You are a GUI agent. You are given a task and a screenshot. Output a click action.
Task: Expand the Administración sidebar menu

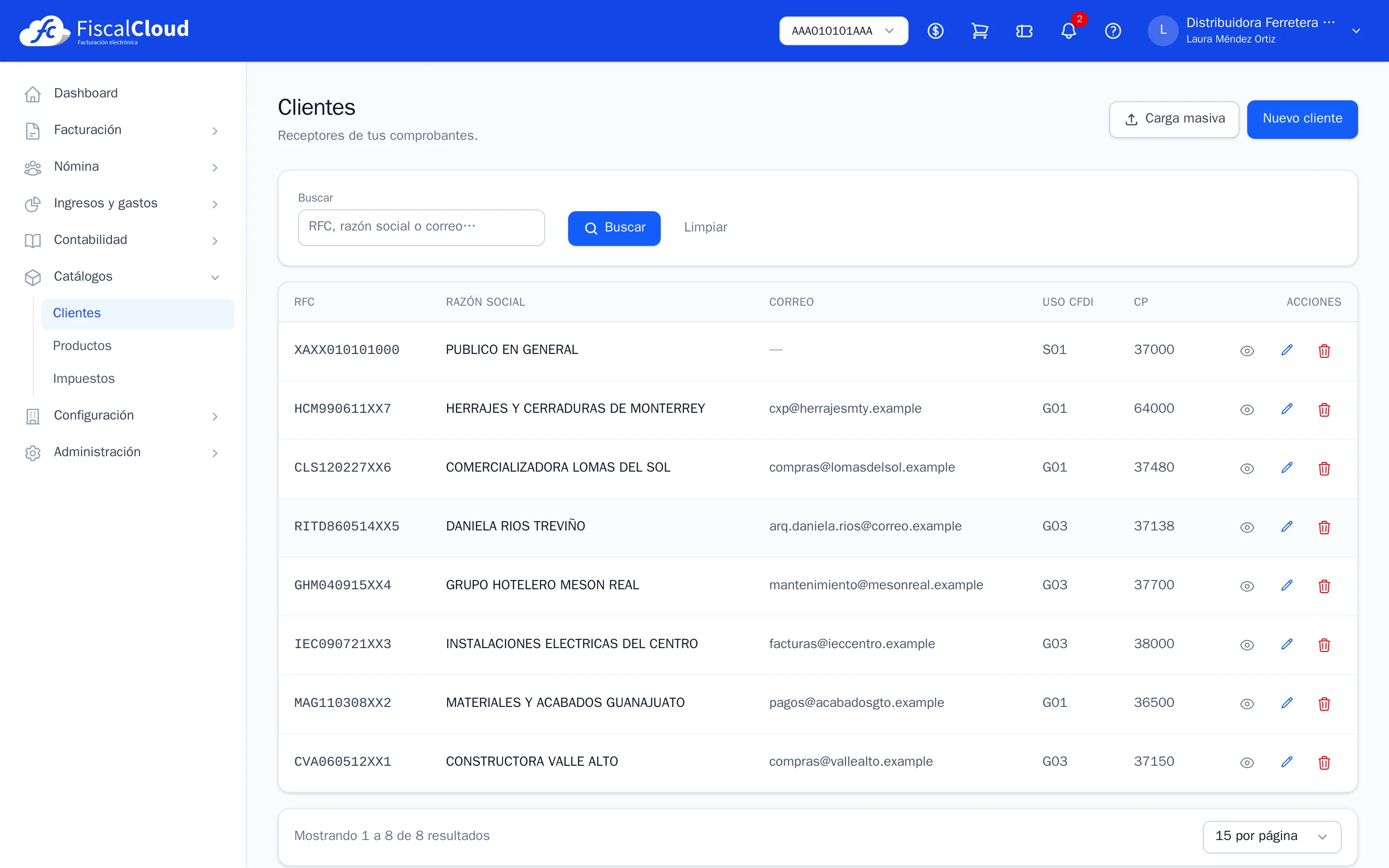[x=122, y=452]
